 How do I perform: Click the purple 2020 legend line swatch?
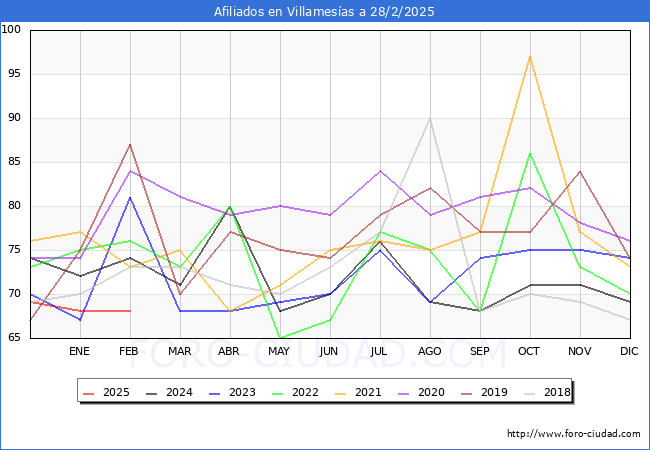404,393
